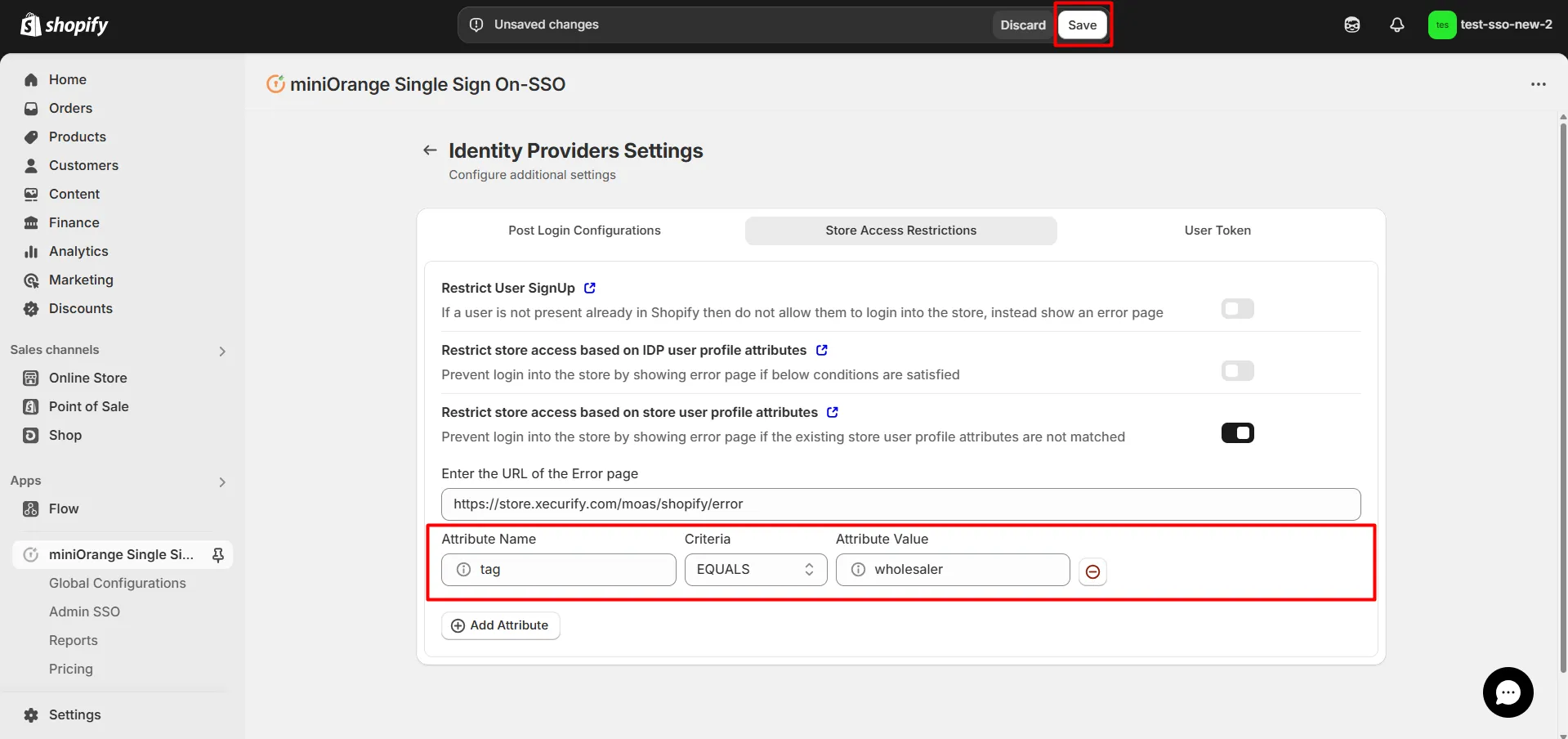
Task: Open the three-dot more actions menu
Action: [1539, 84]
